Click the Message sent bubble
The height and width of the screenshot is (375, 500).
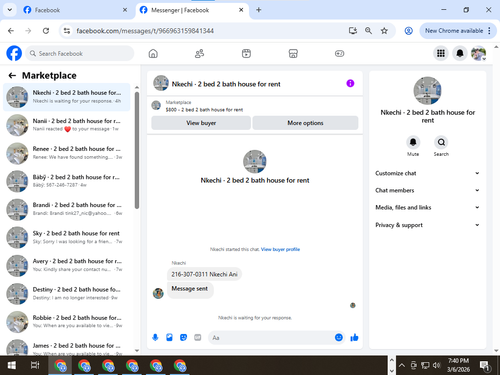190,289
